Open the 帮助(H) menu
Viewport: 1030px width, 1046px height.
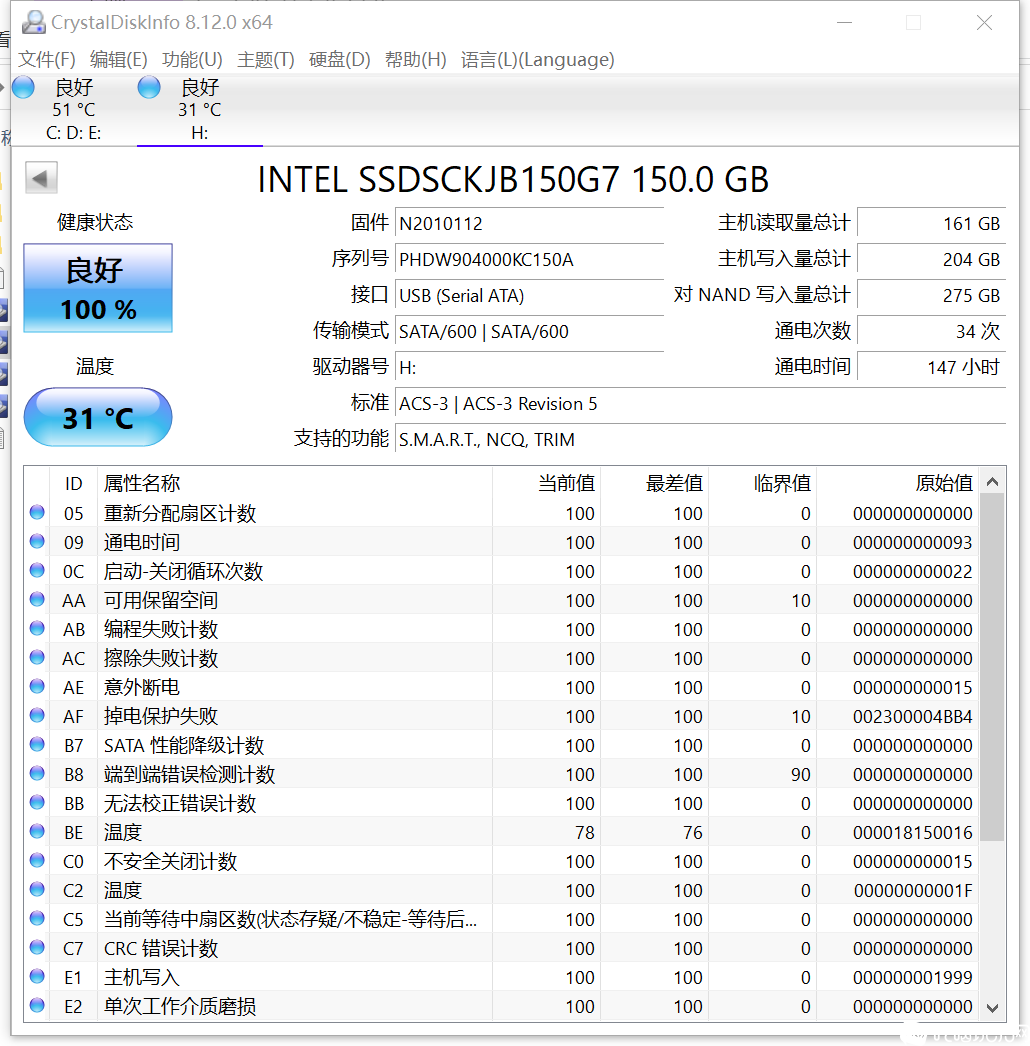416,59
